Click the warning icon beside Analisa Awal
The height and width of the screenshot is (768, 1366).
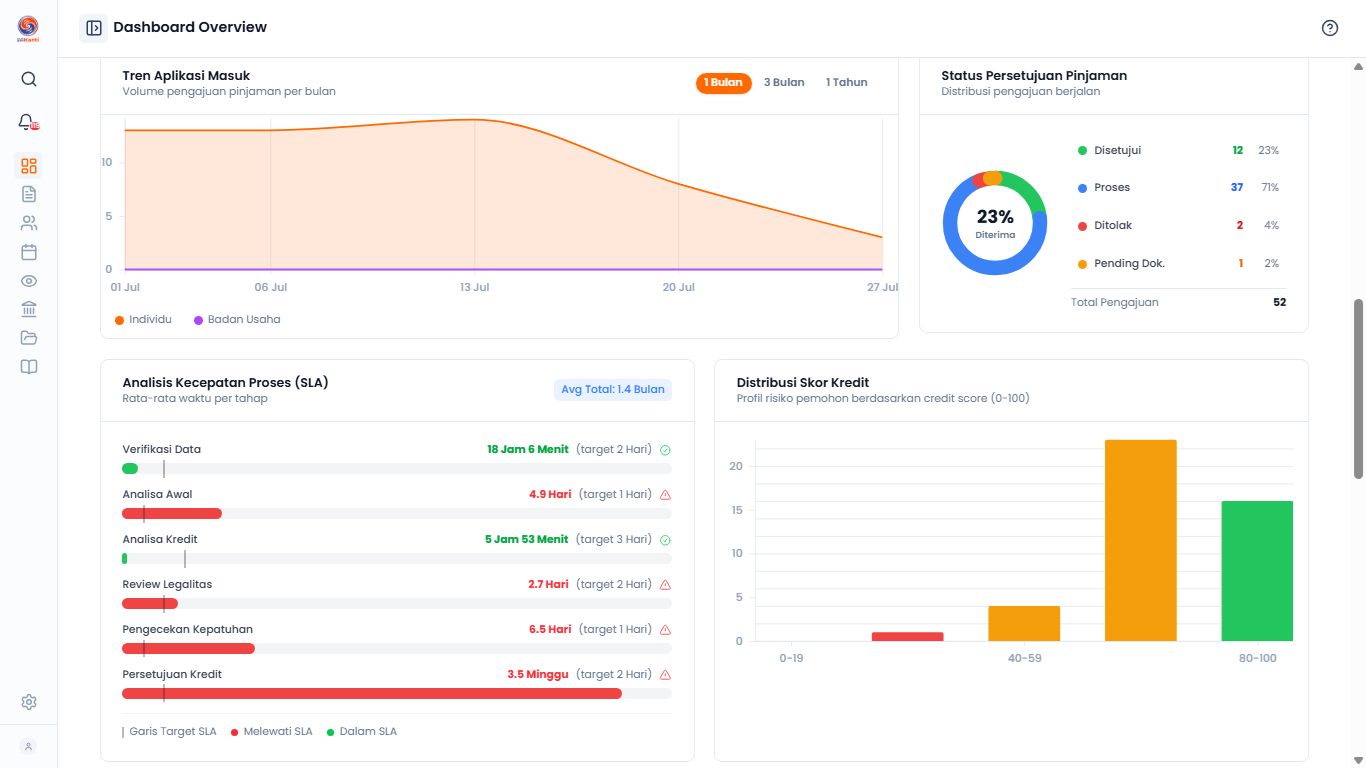(x=665, y=495)
